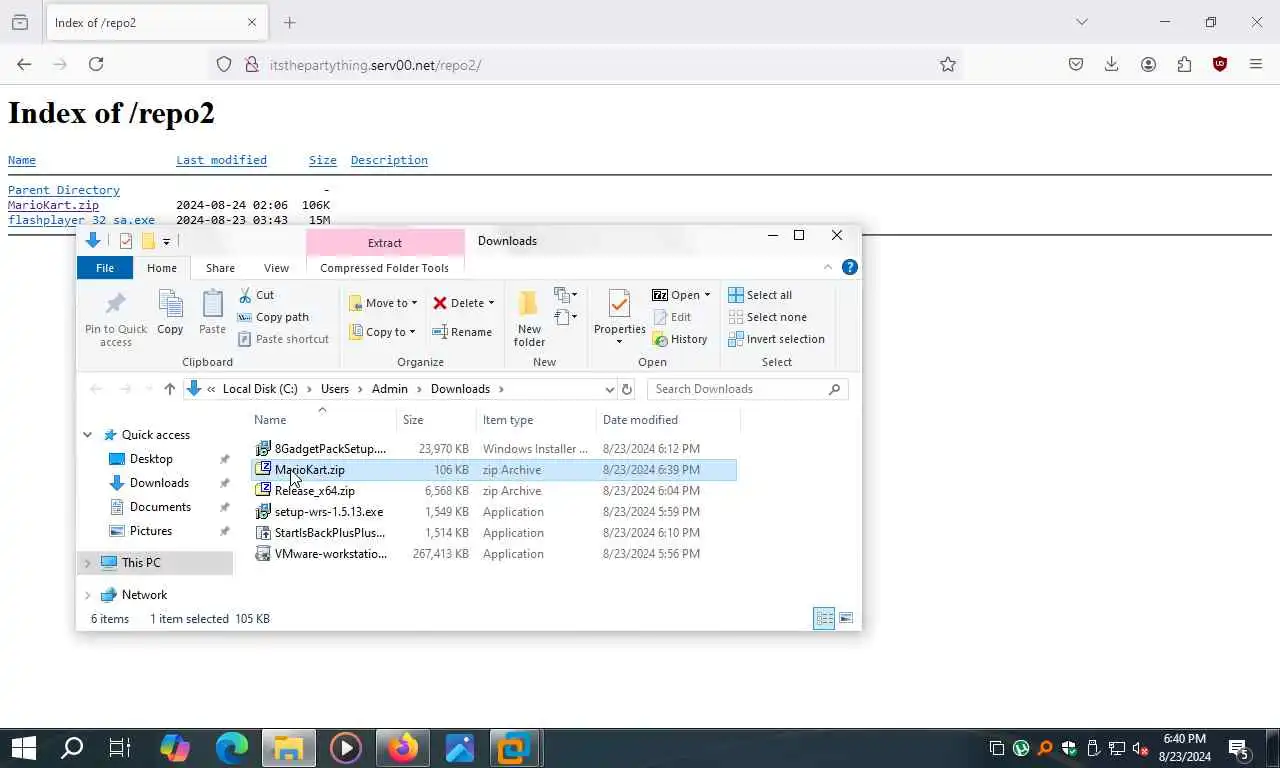Click Select all in the ribbon
The image size is (1280, 768).
760,295
